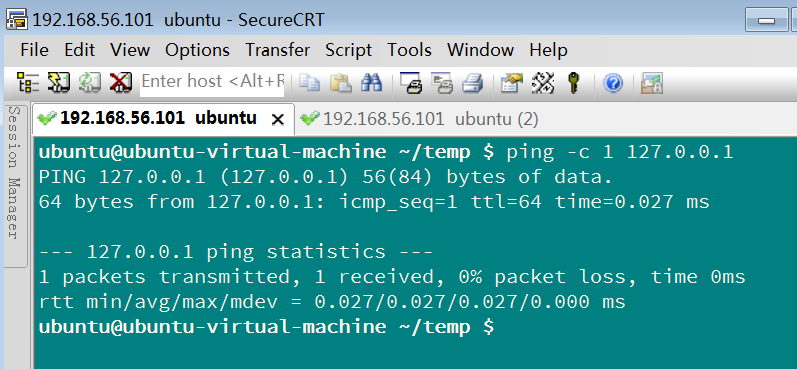Viewport: 797px width, 369px height.
Task: Click the Enter host input field
Action: (212, 81)
